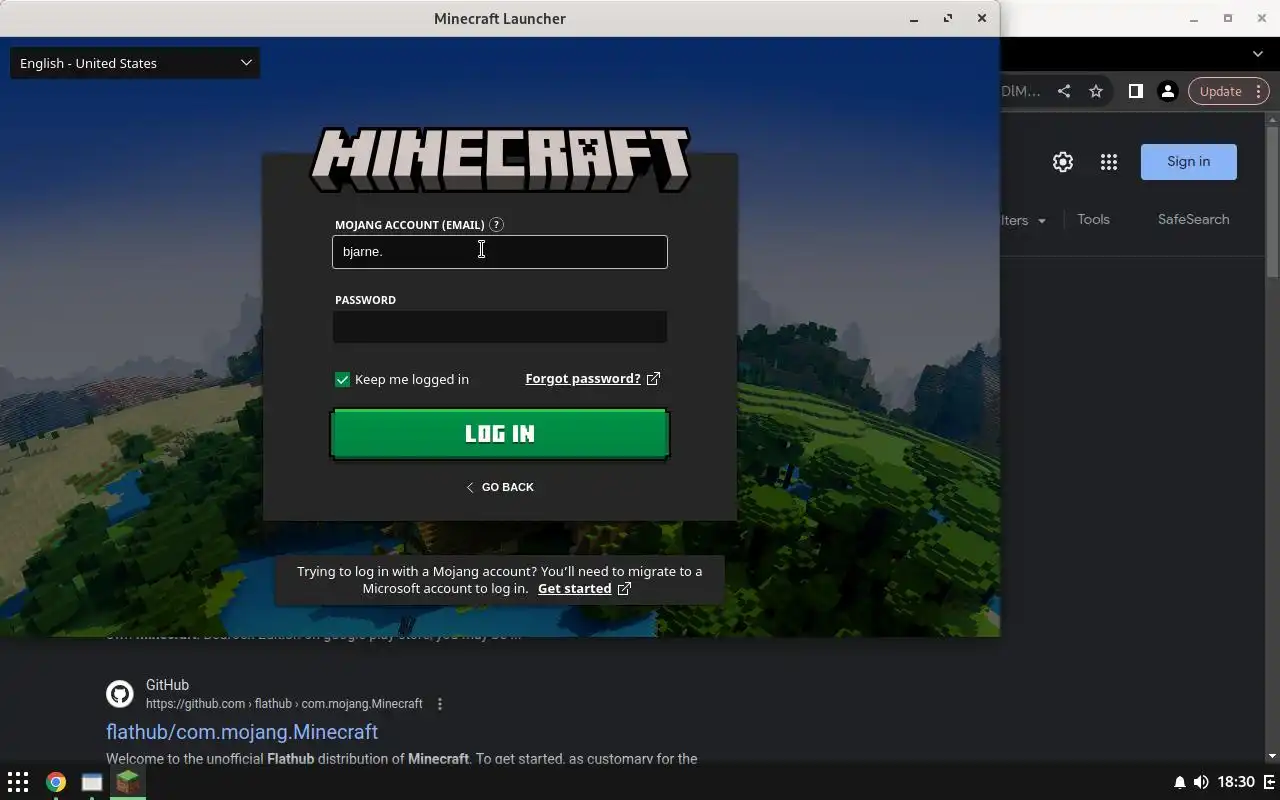Viewport: 1280px width, 800px height.
Task: Open the Forgot password? link
Action: click(583, 379)
